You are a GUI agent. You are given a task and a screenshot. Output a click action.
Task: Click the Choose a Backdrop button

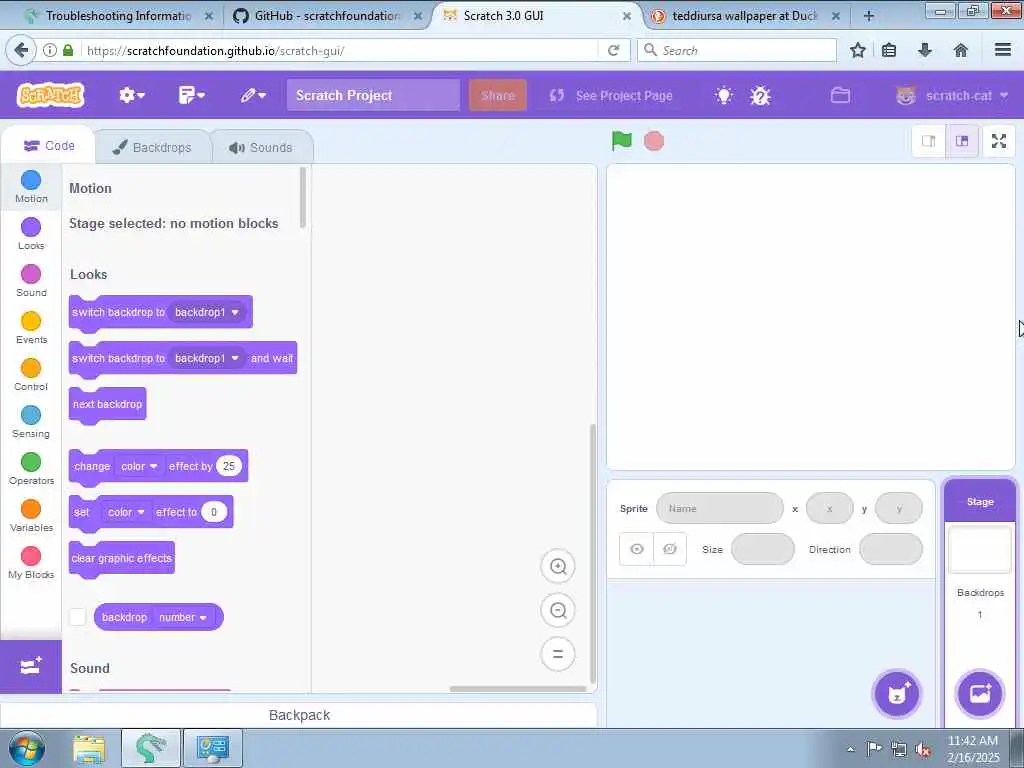click(980, 694)
